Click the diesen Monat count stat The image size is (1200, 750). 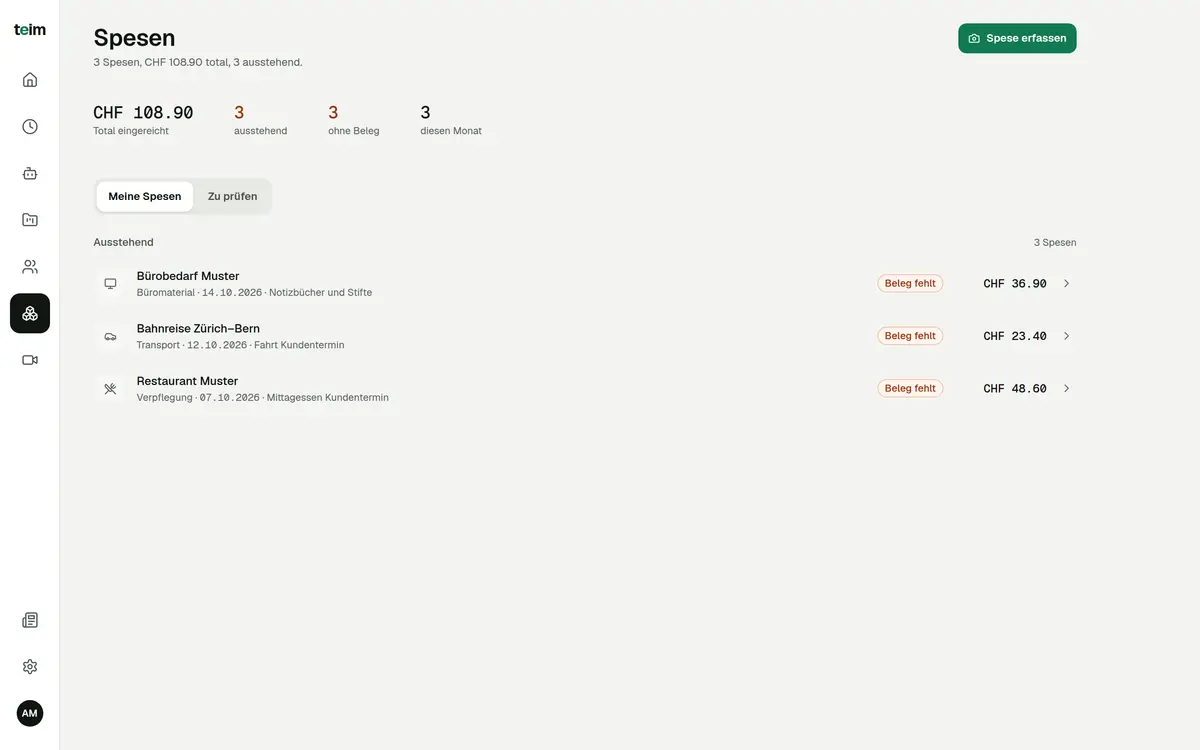[x=451, y=120]
